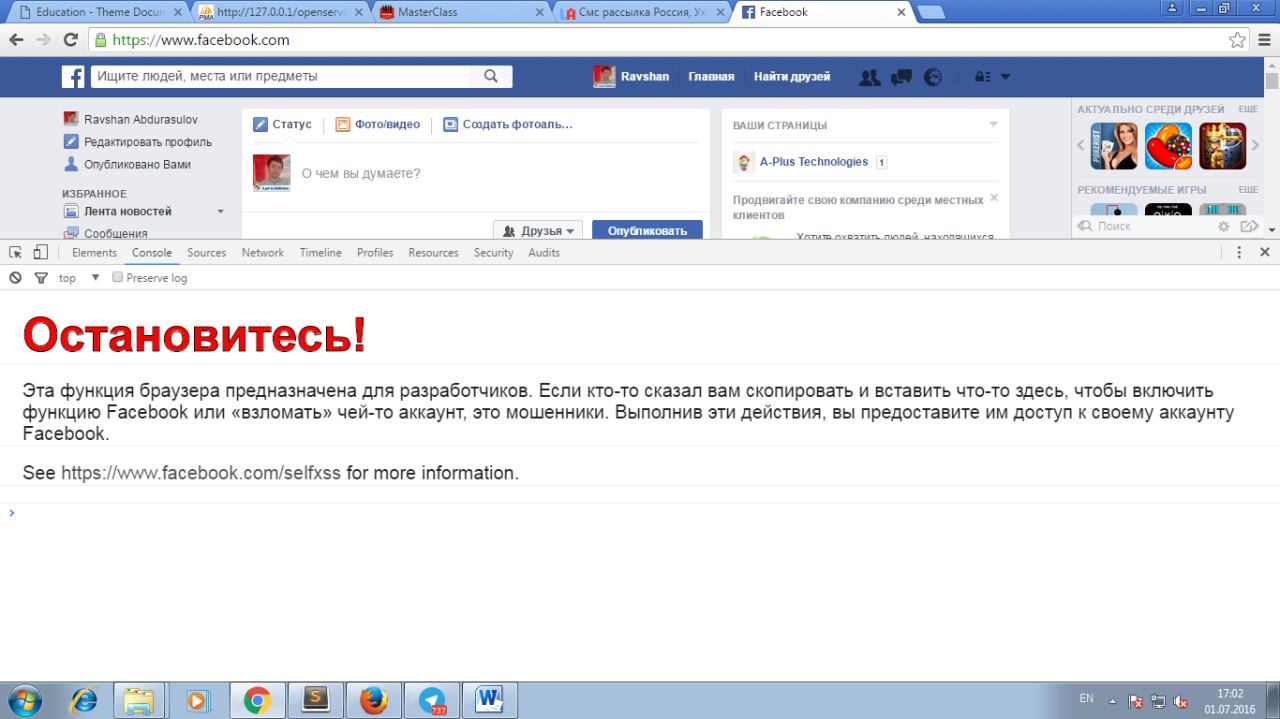Switch to the Security tab
Screen dimensions: 1280x719
click(x=494, y=253)
